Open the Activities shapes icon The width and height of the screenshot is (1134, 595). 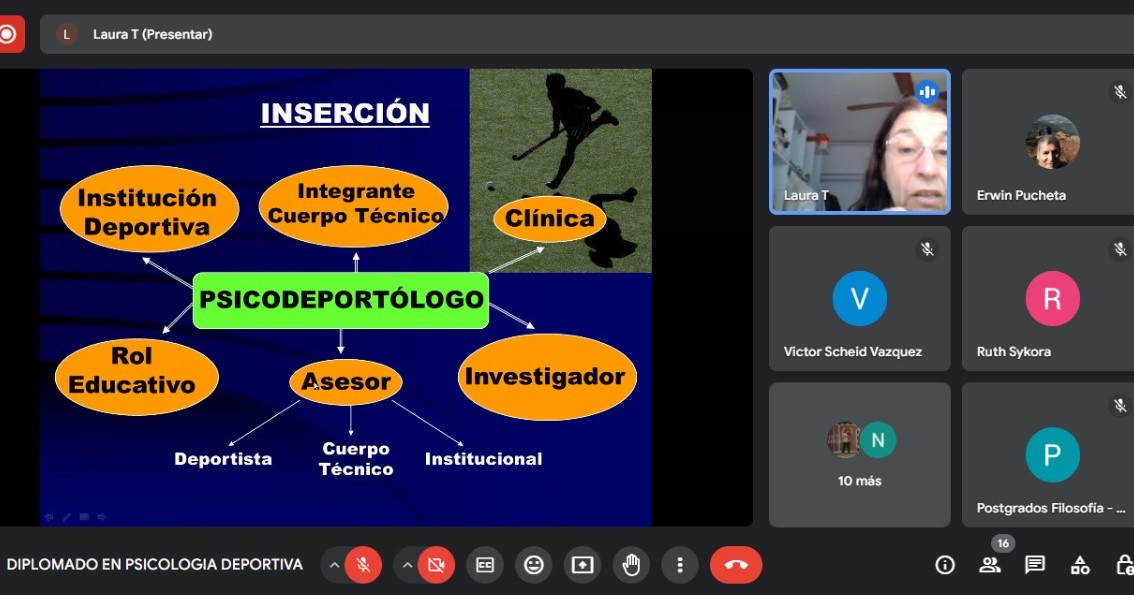(x=1080, y=565)
